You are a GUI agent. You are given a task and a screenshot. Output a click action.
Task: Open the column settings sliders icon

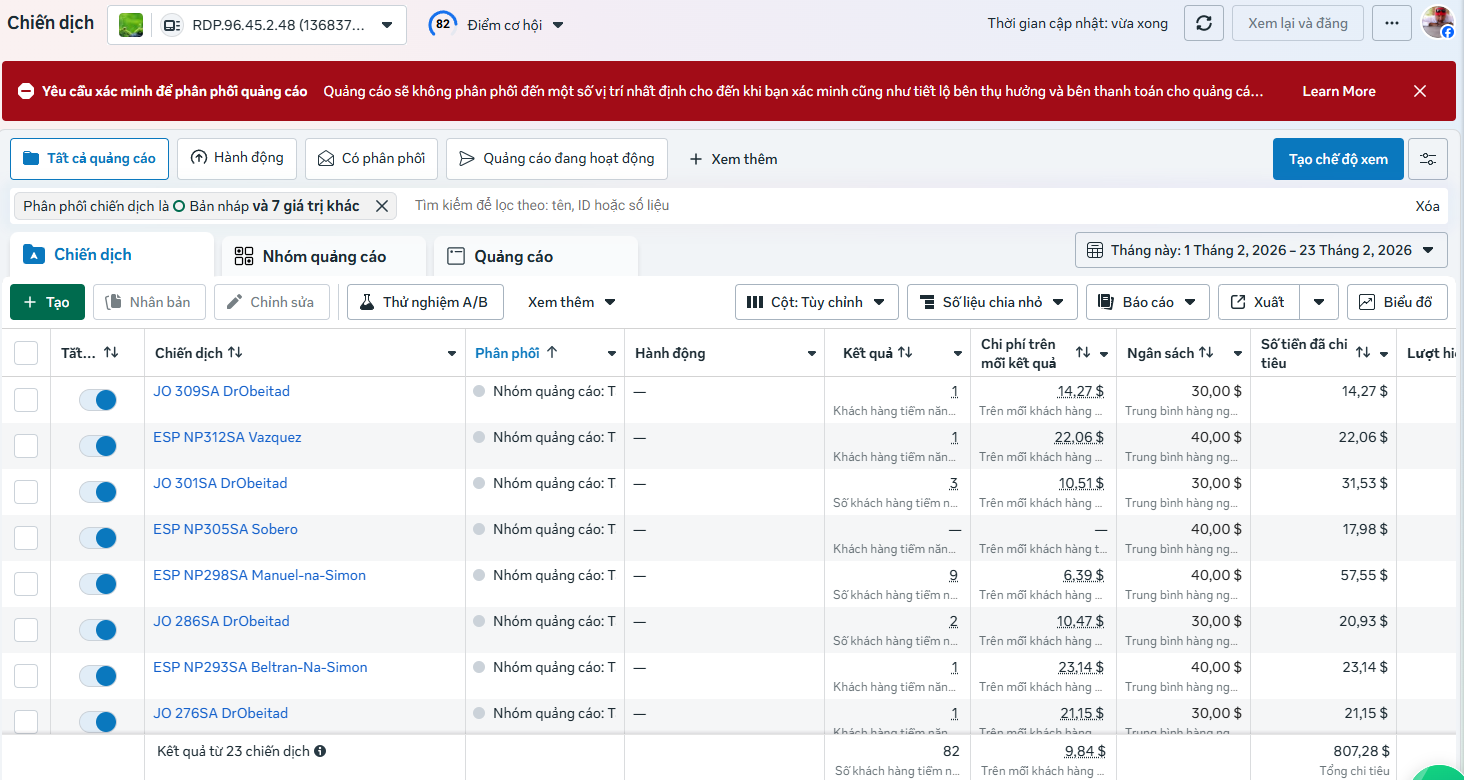(1428, 159)
